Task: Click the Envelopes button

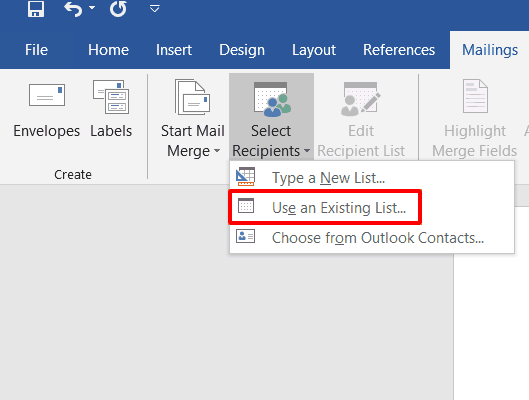Action: coord(47,110)
